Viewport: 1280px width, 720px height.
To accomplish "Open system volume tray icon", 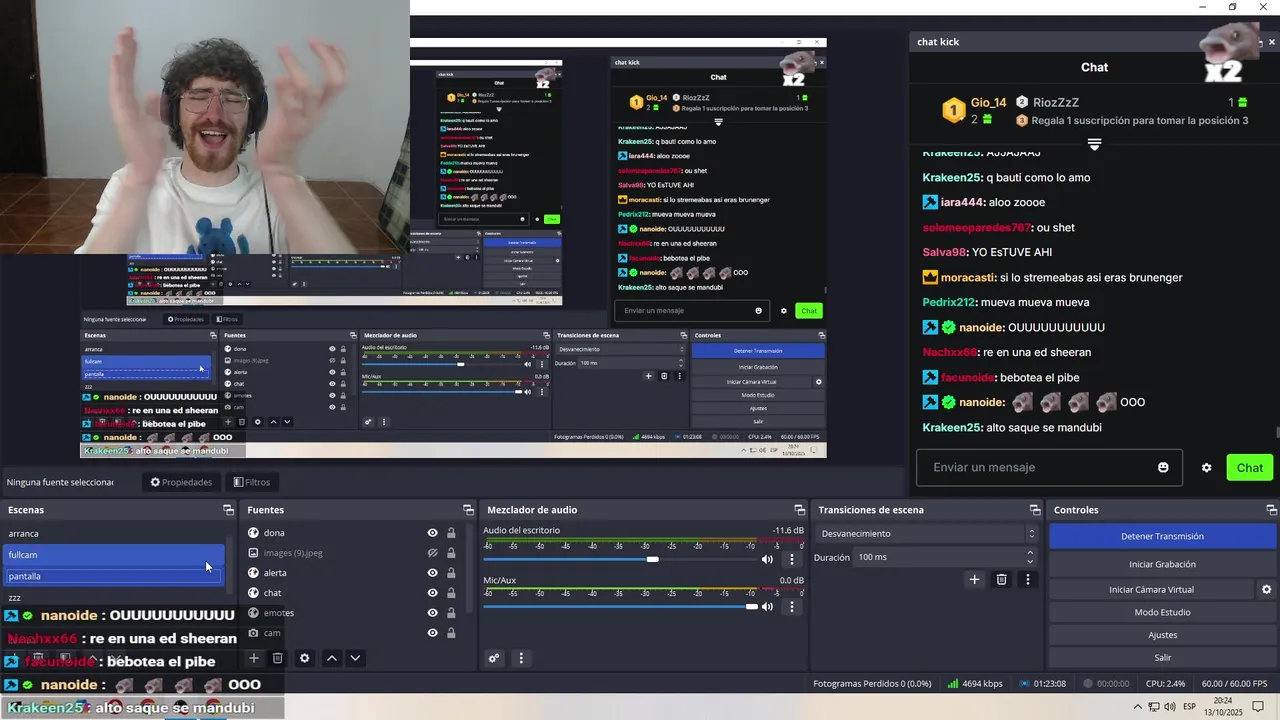I will click(1170, 707).
